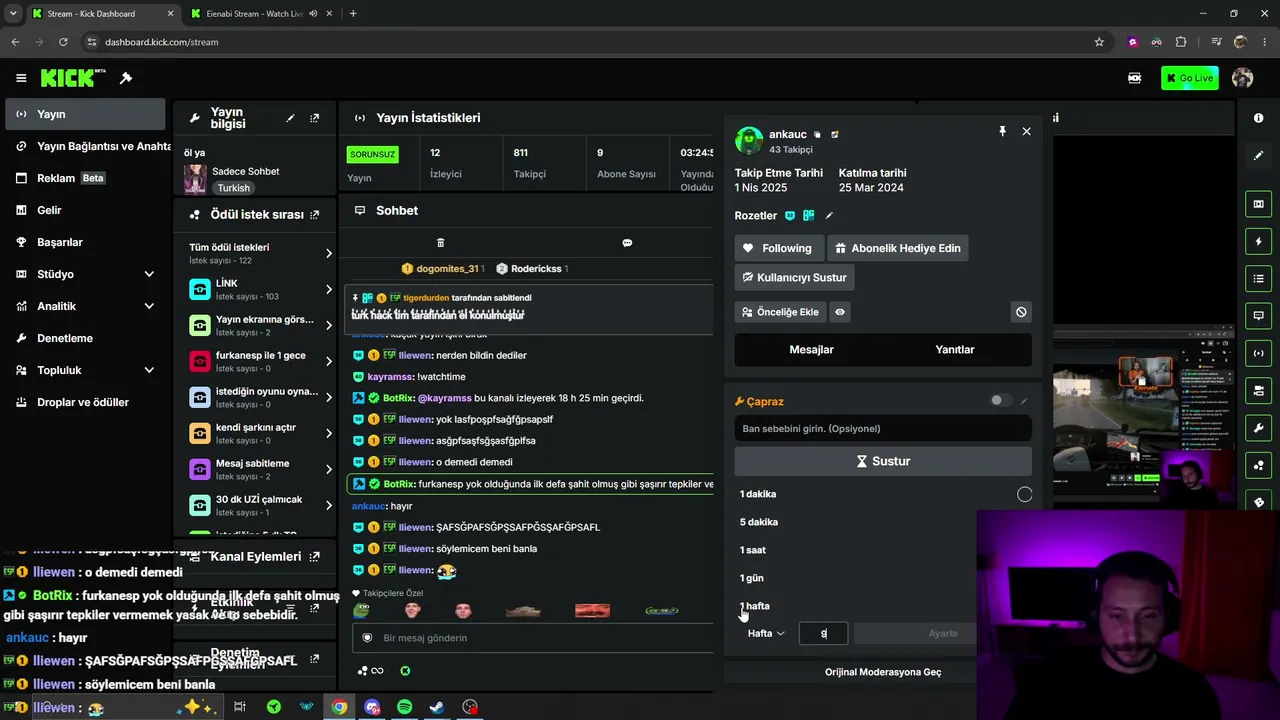The width and height of the screenshot is (1280, 720).
Task: Click the pin icon next to Kick logo
Action: coord(126,78)
